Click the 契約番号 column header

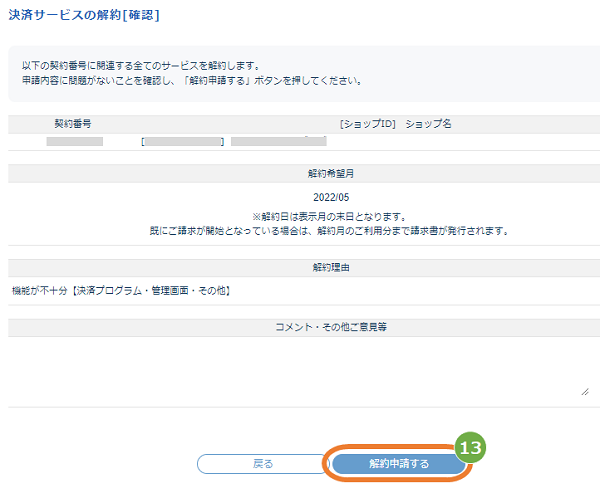pos(73,124)
